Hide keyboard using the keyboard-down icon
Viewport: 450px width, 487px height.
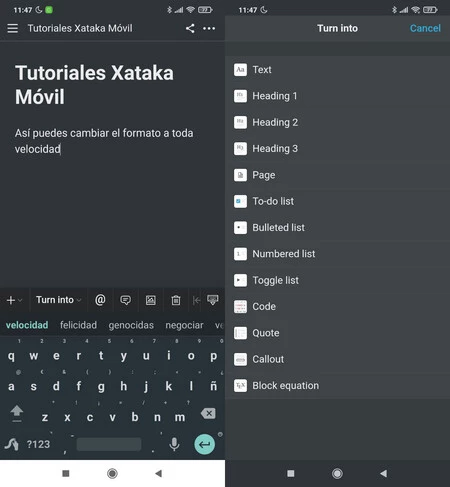coord(213,300)
